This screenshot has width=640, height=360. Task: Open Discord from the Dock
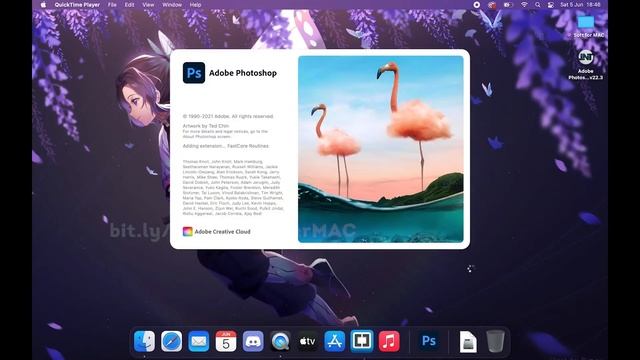253,341
